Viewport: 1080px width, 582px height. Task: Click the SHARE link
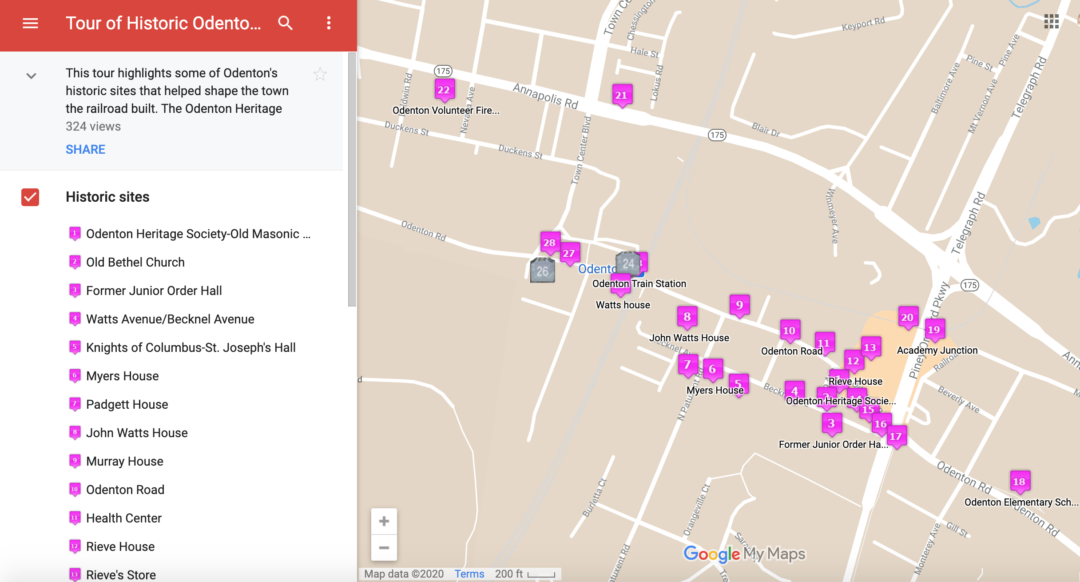pyautogui.click(x=85, y=149)
